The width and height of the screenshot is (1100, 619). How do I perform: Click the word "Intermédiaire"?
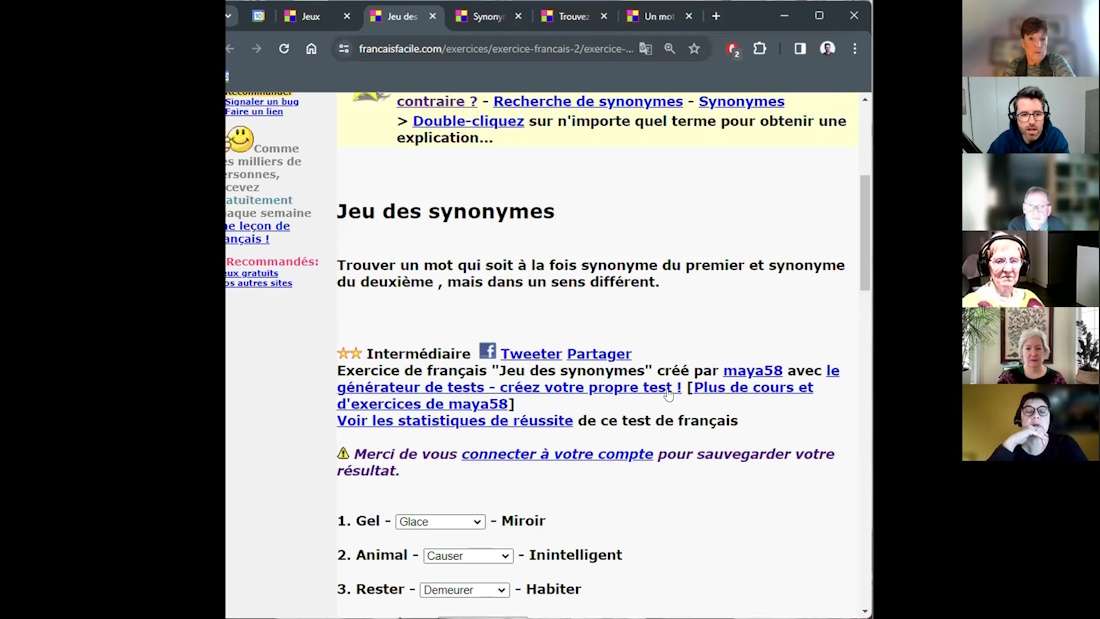point(418,354)
